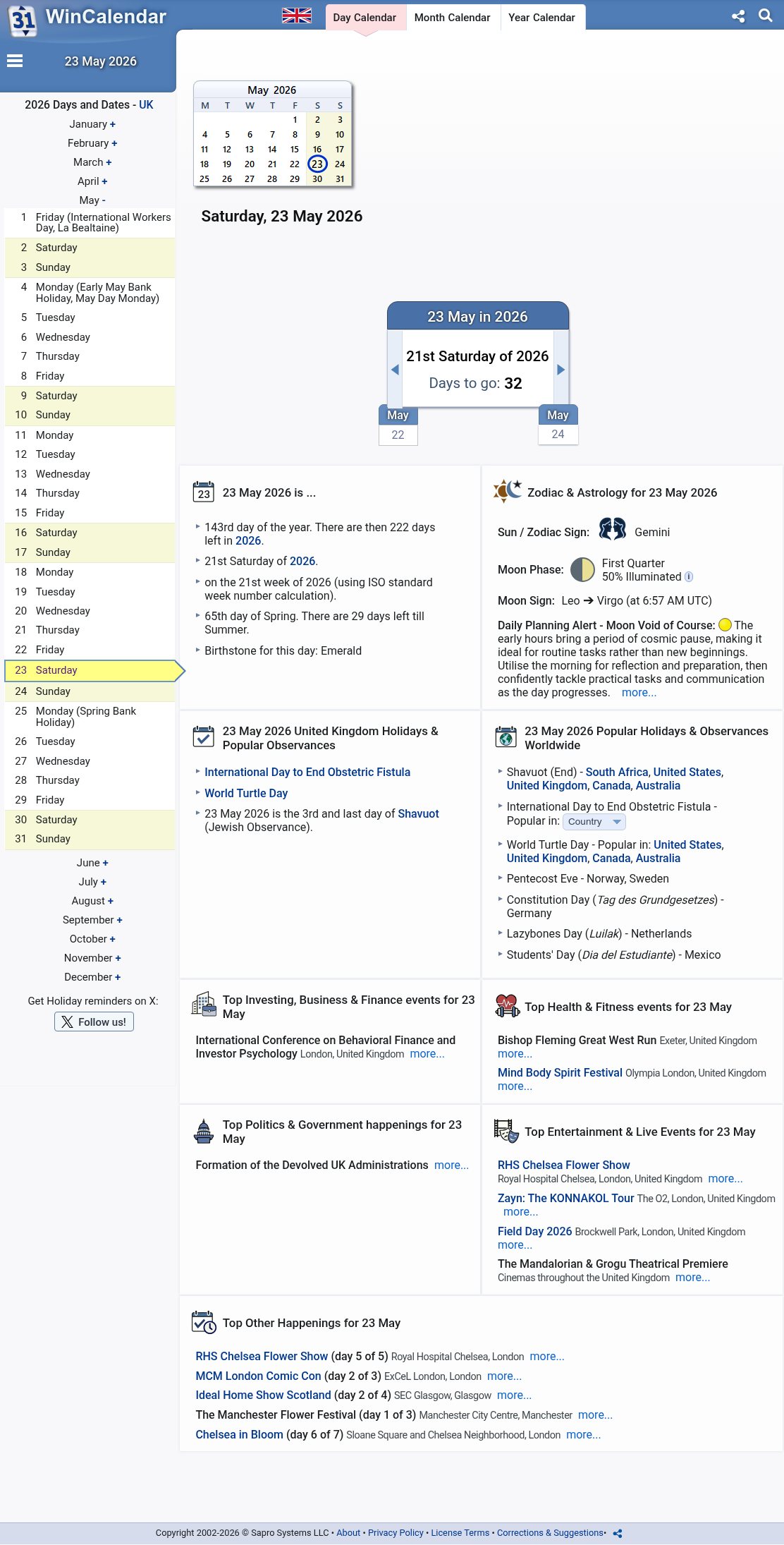Image resolution: width=784 pixels, height=1545 pixels.
Task: Follow us on X button
Action: [x=94, y=1022]
